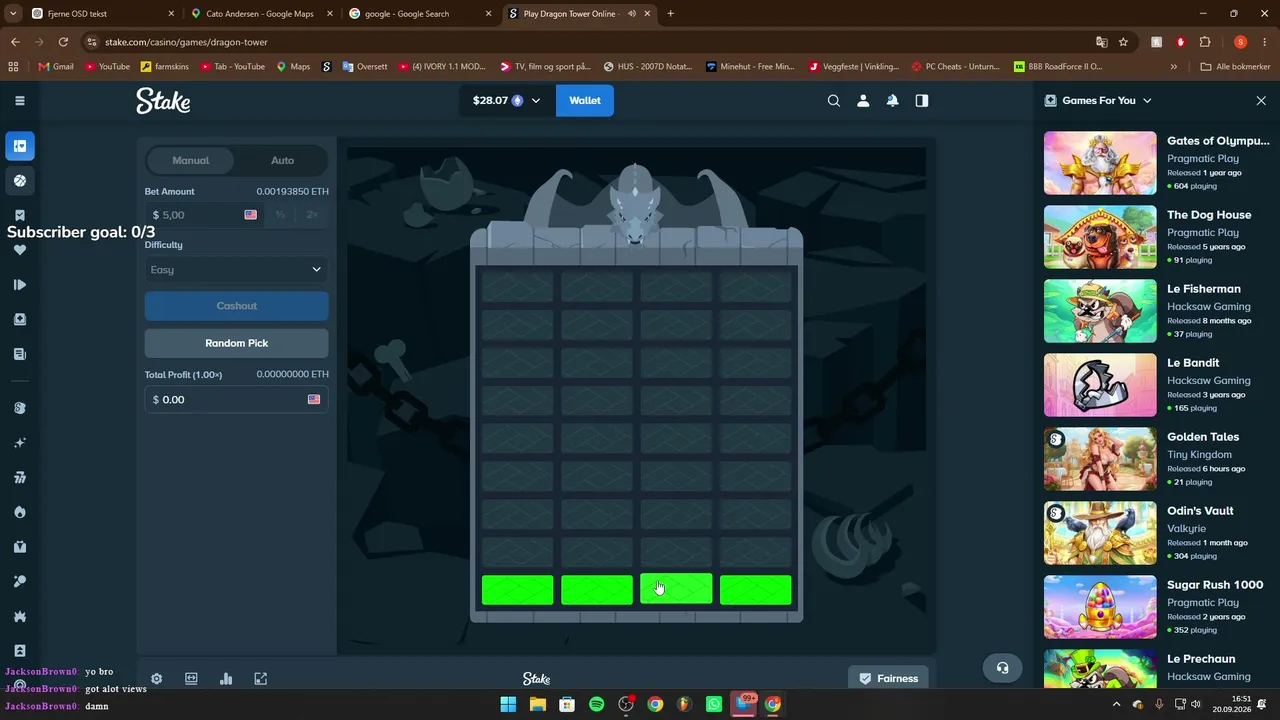1280x720 pixels.
Task: Open Sugar Rush 1000 game thumbnail
Action: tap(1100, 607)
